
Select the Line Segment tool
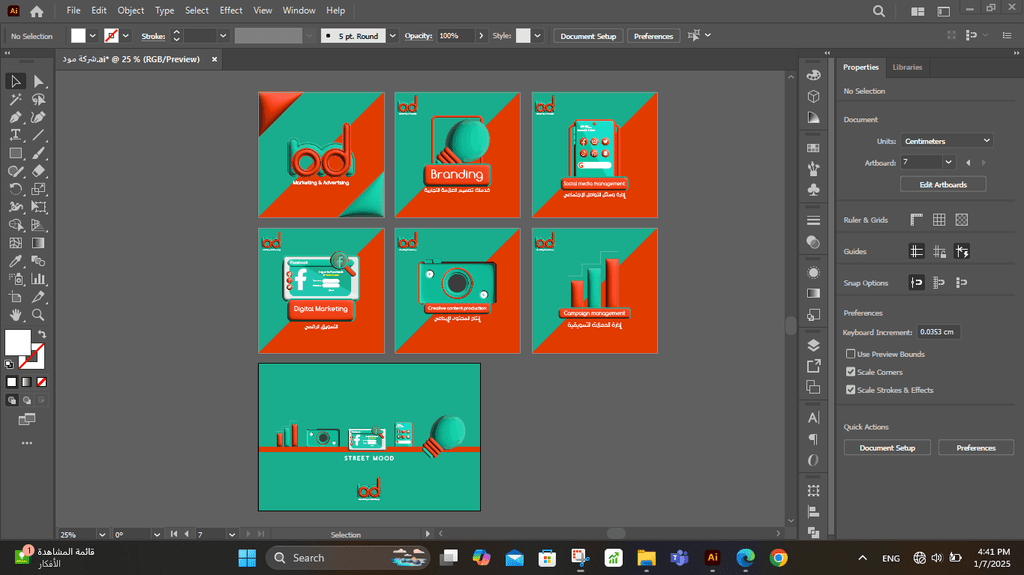[39, 135]
